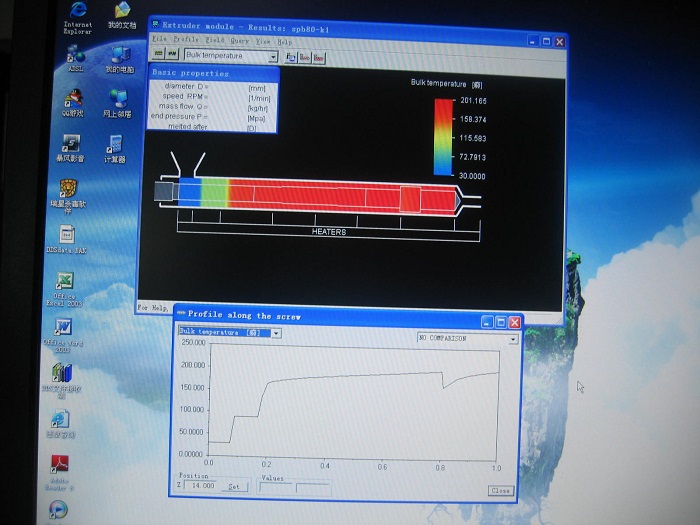The image size is (700, 525).
Task: Click the first toolbar icon left of field dropdown
Action: click(x=158, y=54)
